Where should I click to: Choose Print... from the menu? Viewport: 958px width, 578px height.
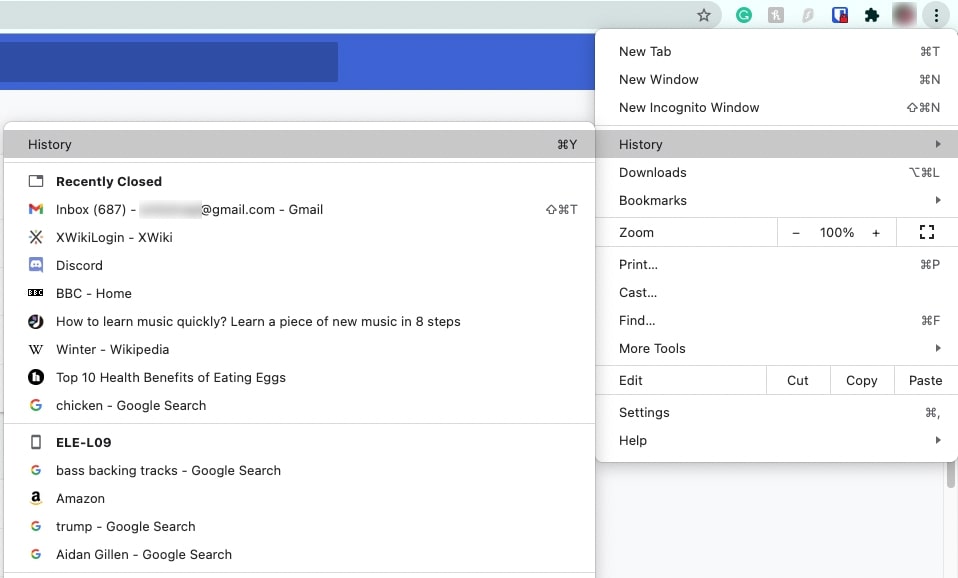(x=777, y=265)
